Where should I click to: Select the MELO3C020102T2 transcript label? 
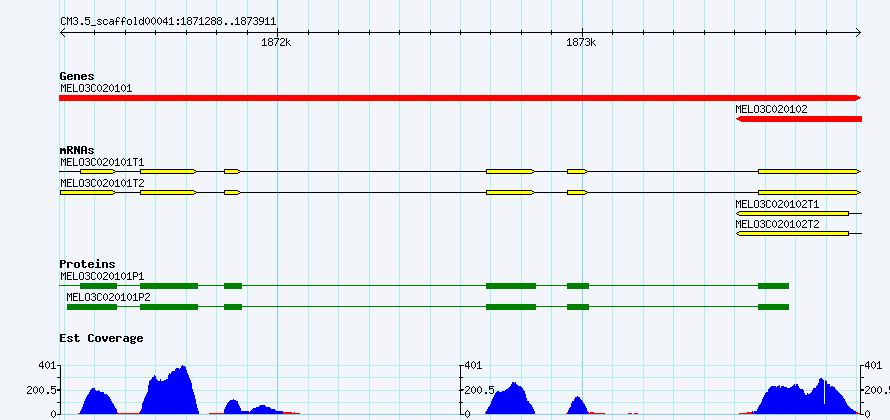pyautogui.click(x=777, y=224)
